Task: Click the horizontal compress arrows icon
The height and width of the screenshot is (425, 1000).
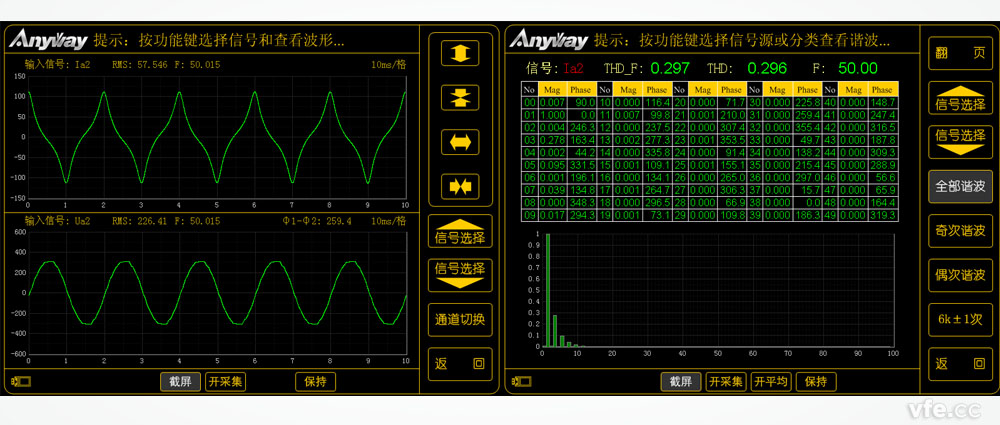Action: (460, 186)
